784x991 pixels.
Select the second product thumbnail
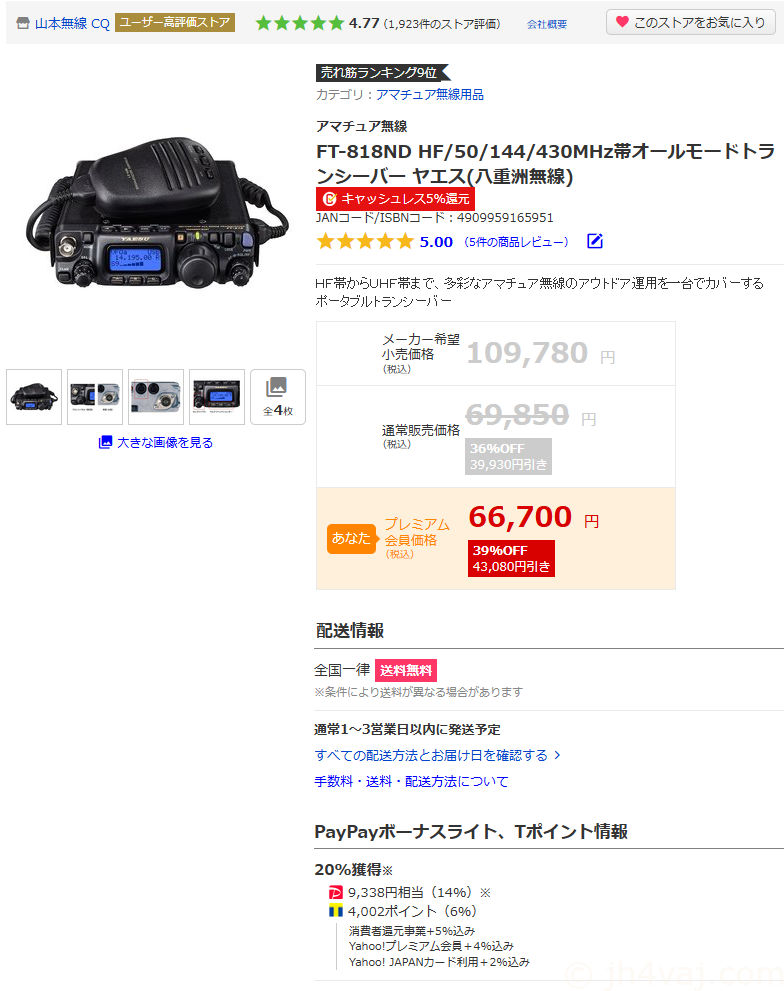(x=95, y=397)
